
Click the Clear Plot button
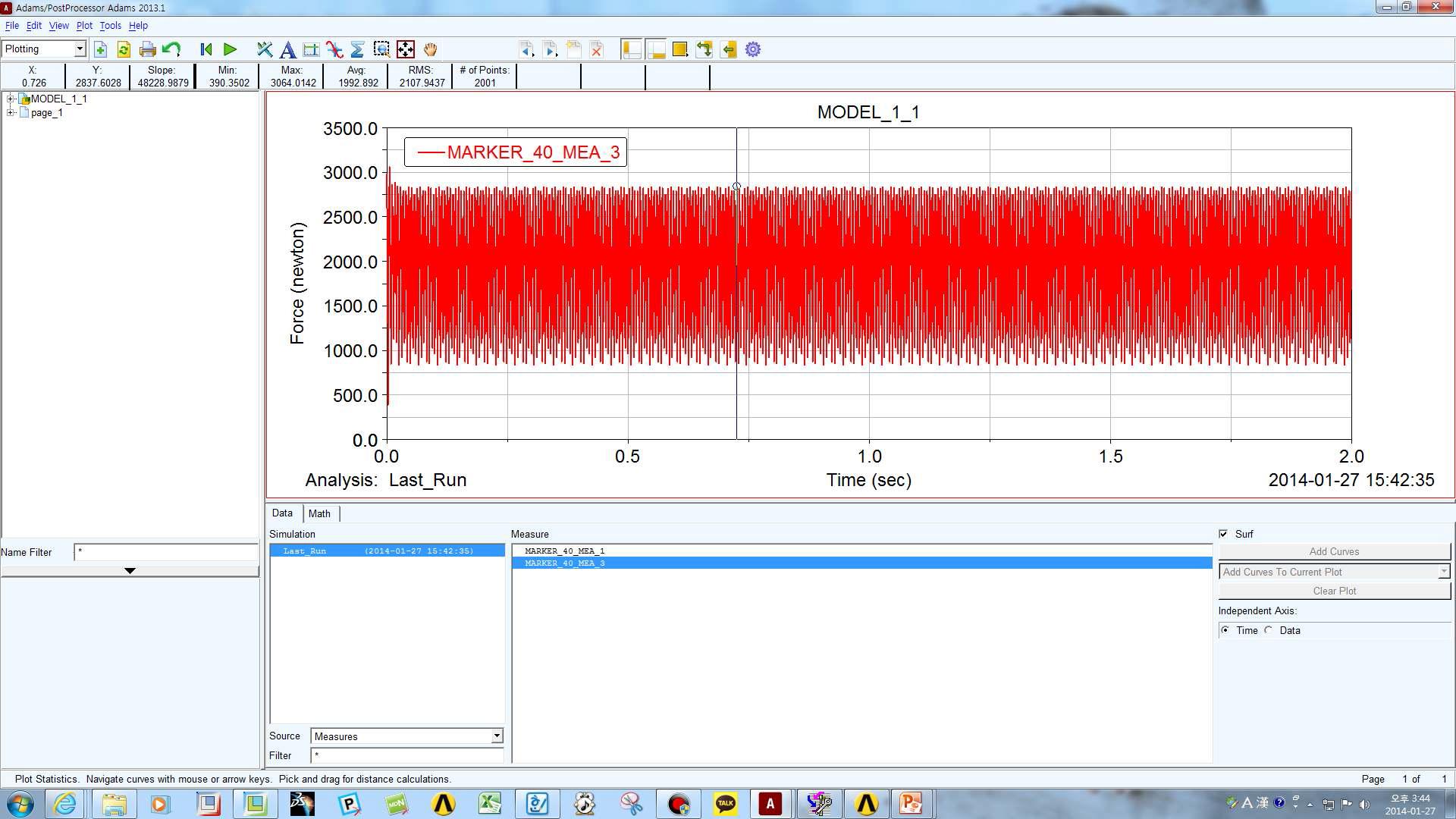[1335, 591]
